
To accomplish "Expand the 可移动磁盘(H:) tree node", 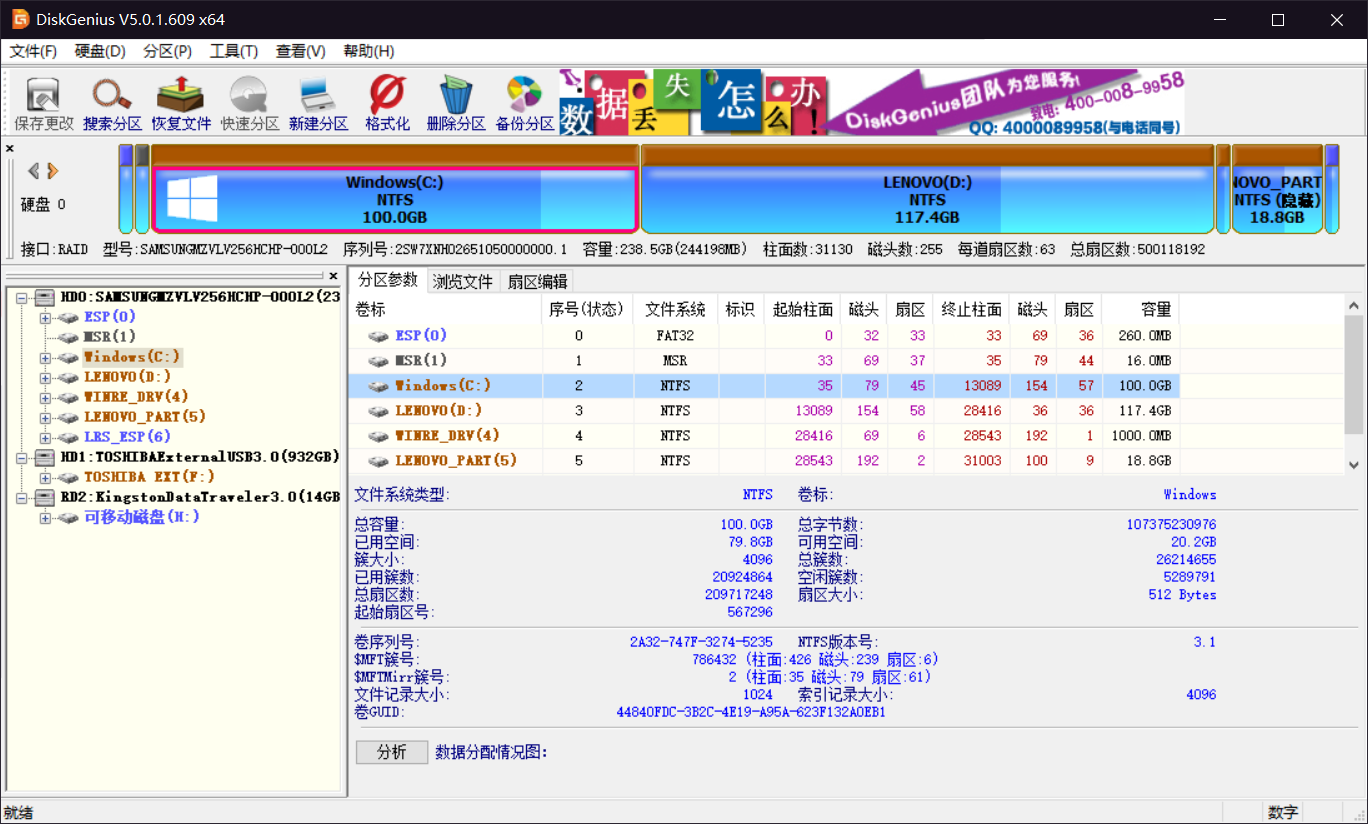I will point(45,517).
